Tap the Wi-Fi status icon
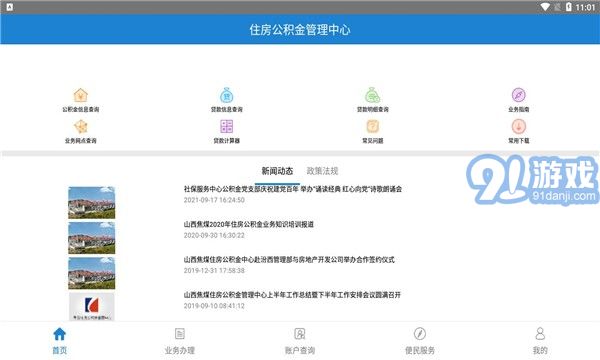 point(545,7)
